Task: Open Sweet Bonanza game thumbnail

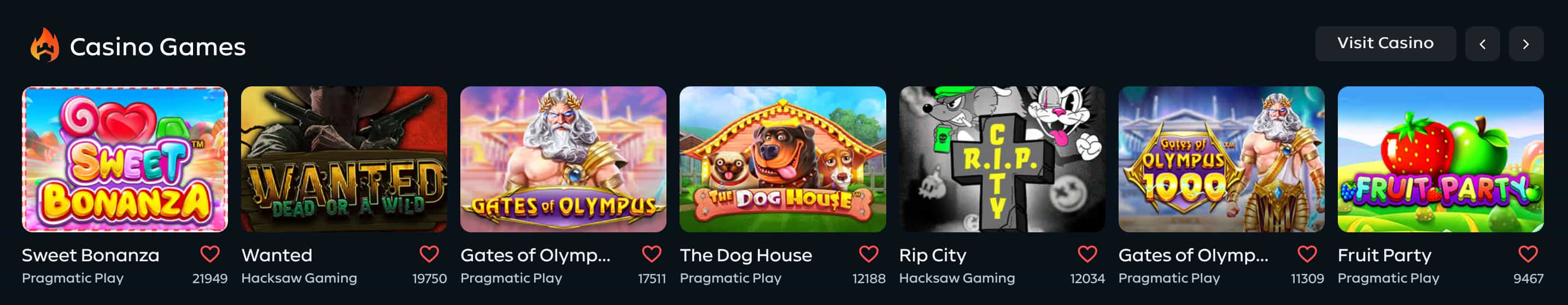Action: click(125, 159)
